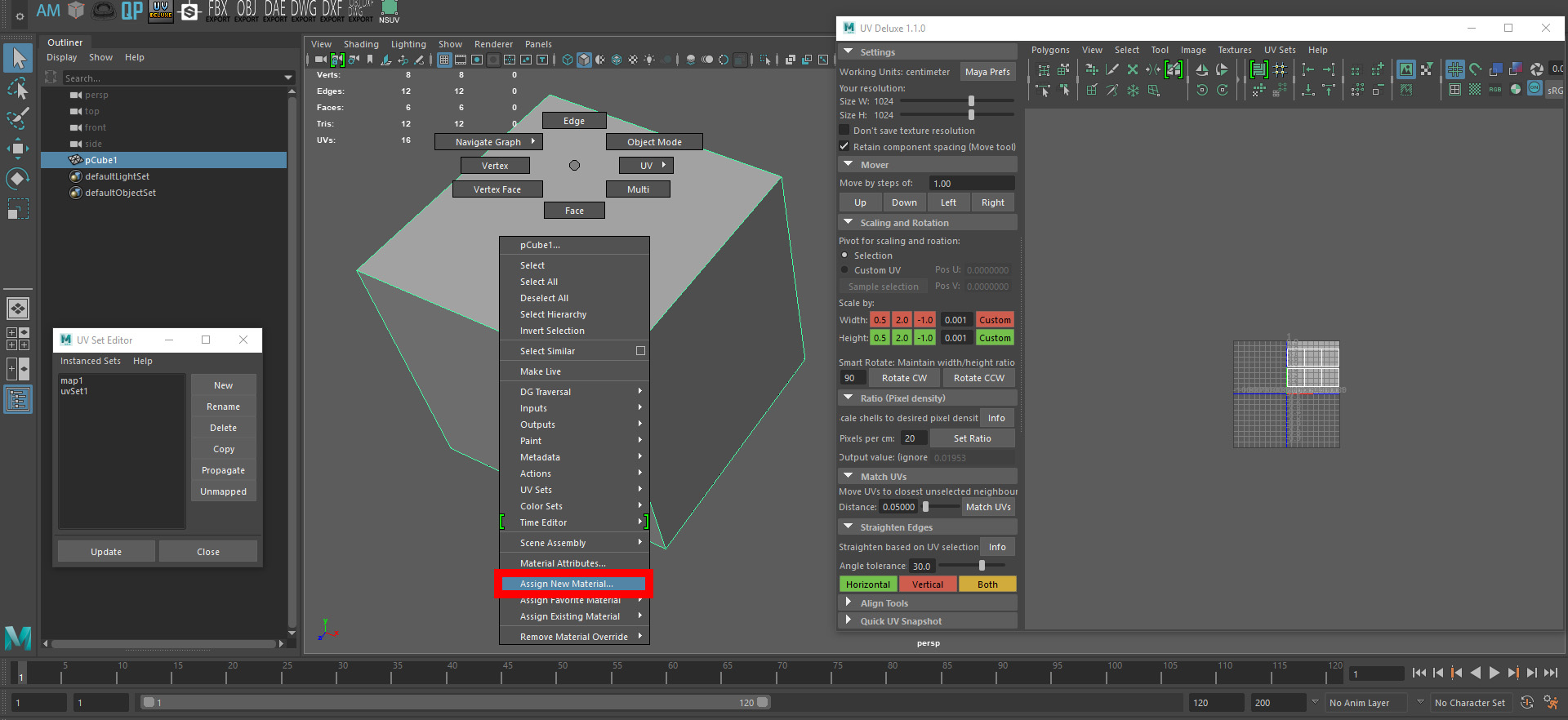Open the Textures menu in UV Deluxe

coord(1234,50)
